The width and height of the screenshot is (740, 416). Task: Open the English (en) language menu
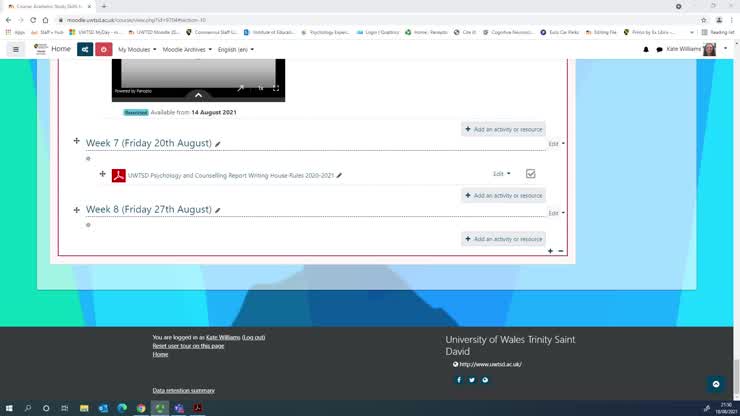235,49
